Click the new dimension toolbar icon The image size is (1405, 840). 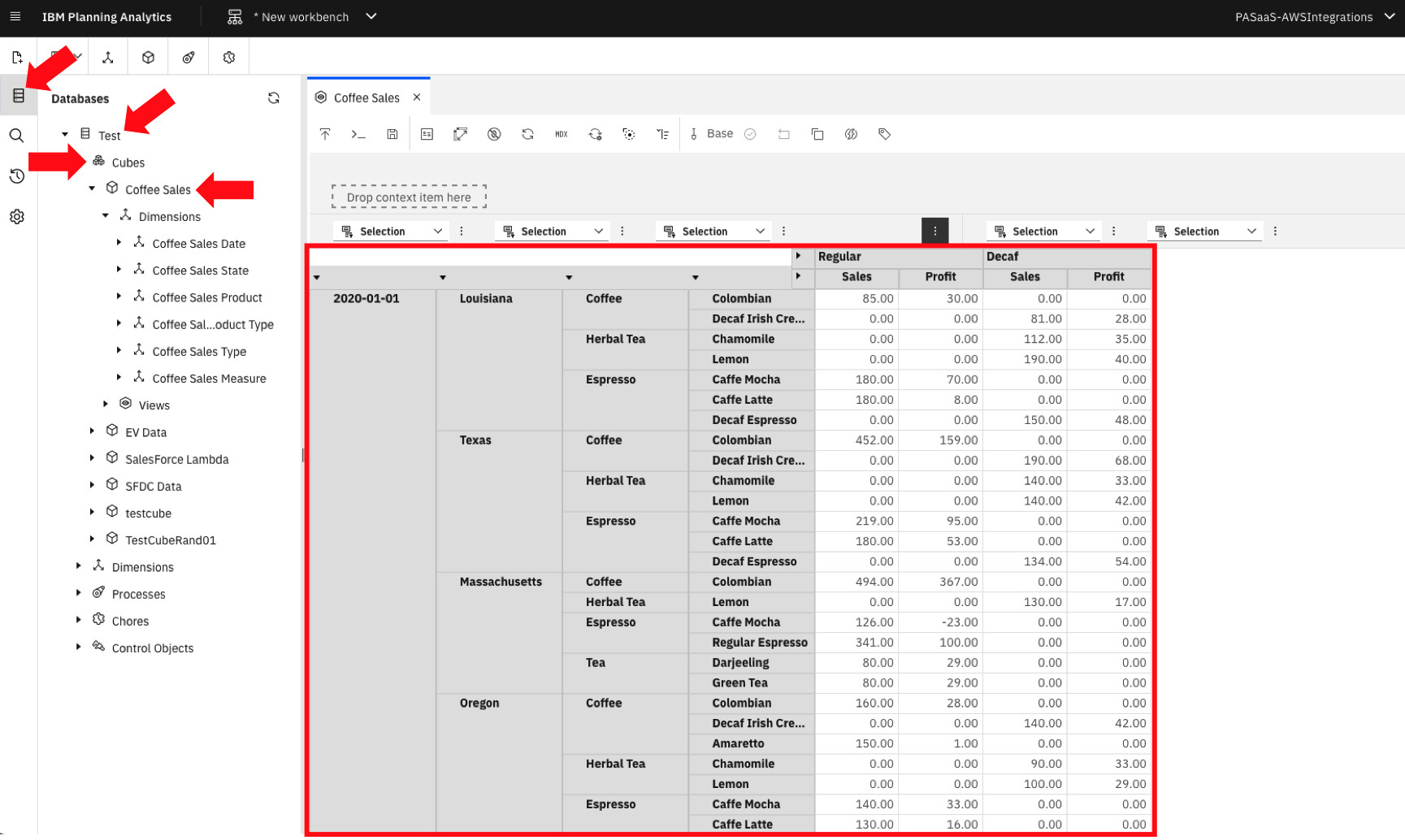click(x=107, y=58)
